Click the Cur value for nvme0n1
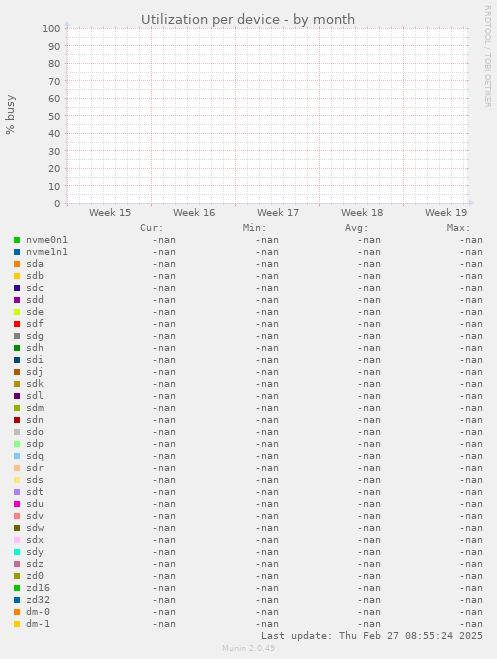Viewport: 497px width, 659px height. coord(164,240)
